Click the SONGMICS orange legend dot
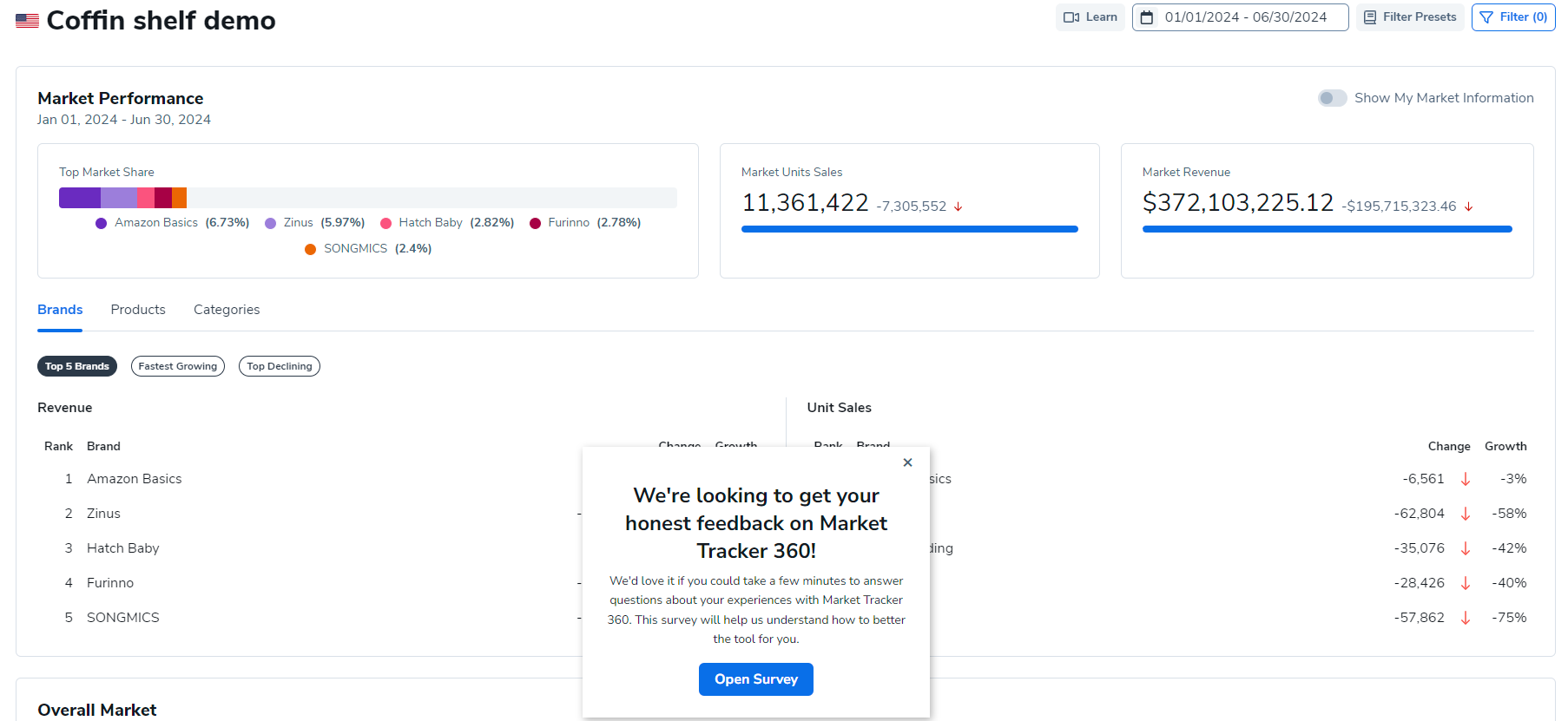This screenshot has height=721, width=1568. point(310,249)
